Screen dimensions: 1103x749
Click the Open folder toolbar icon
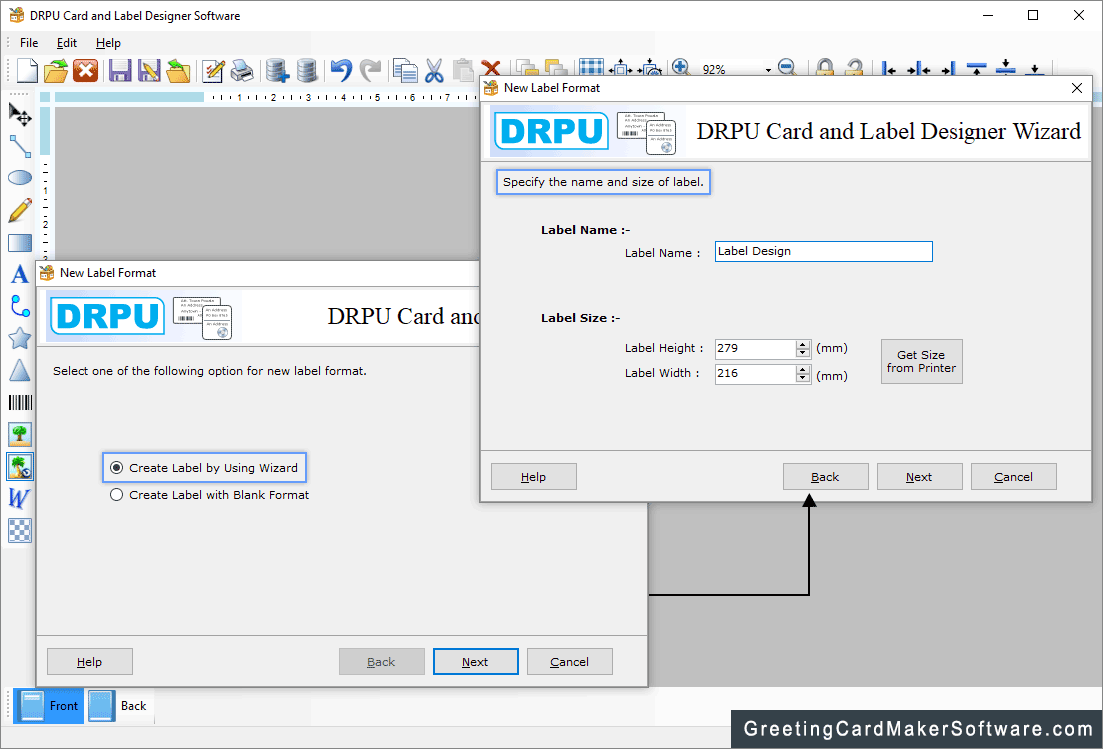pos(56,70)
